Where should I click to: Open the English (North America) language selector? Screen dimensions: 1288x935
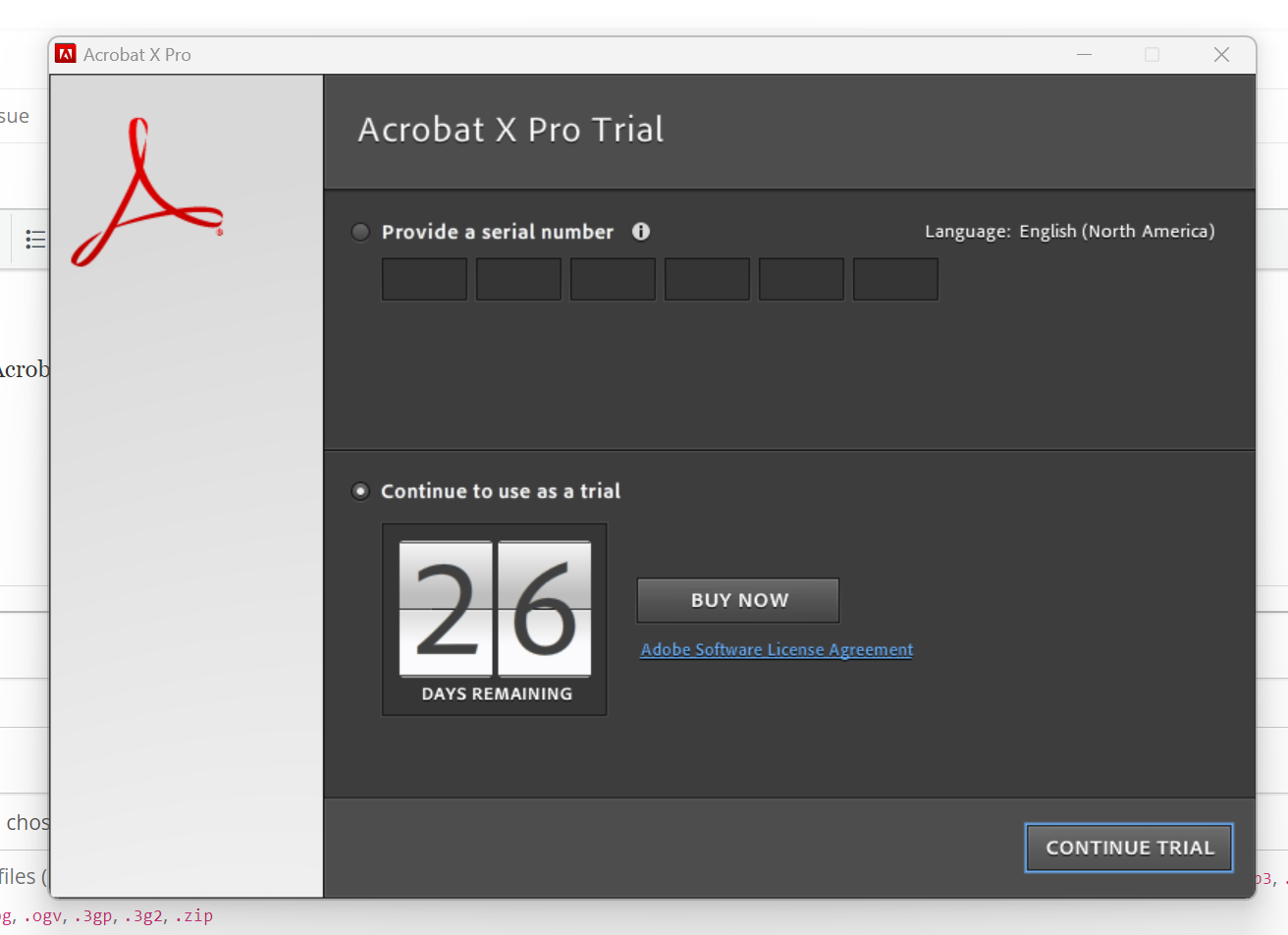(1116, 231)
